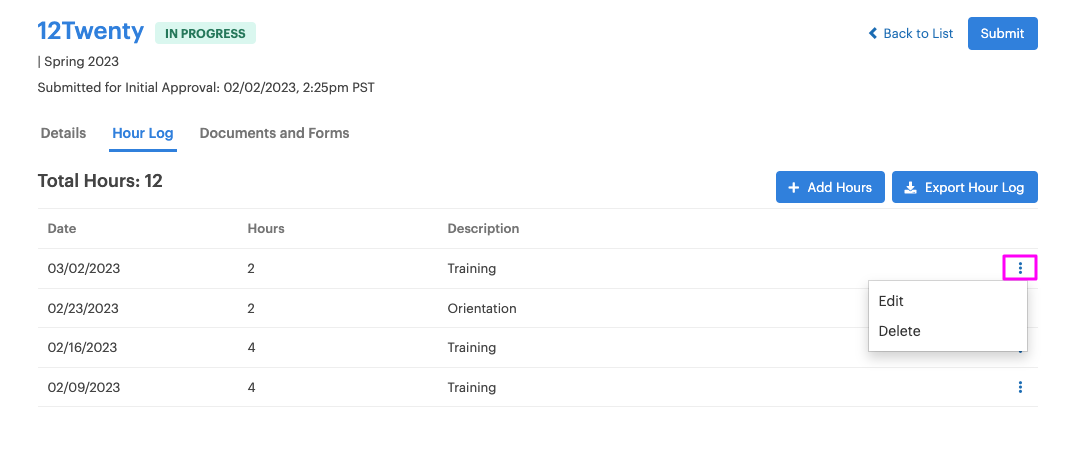
Task: Click the IN PROGRESS status badge
Action: click(x=205, y=33)
